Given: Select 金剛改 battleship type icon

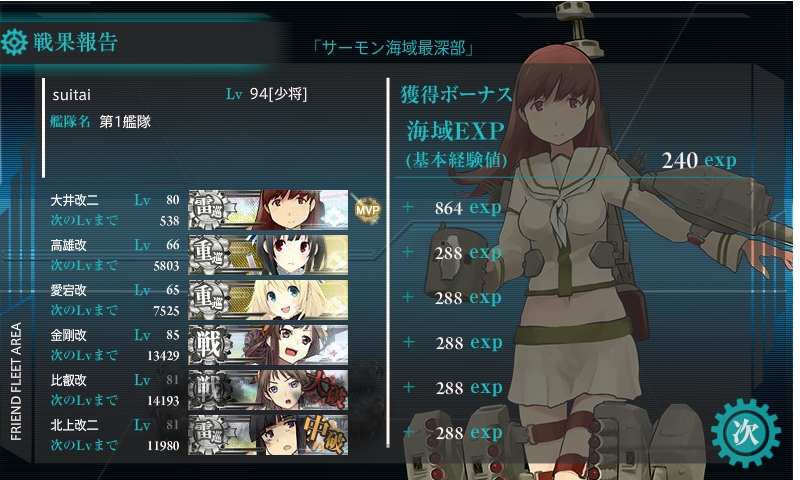Looking at the screenshot, I should click(x=209, y=344).
